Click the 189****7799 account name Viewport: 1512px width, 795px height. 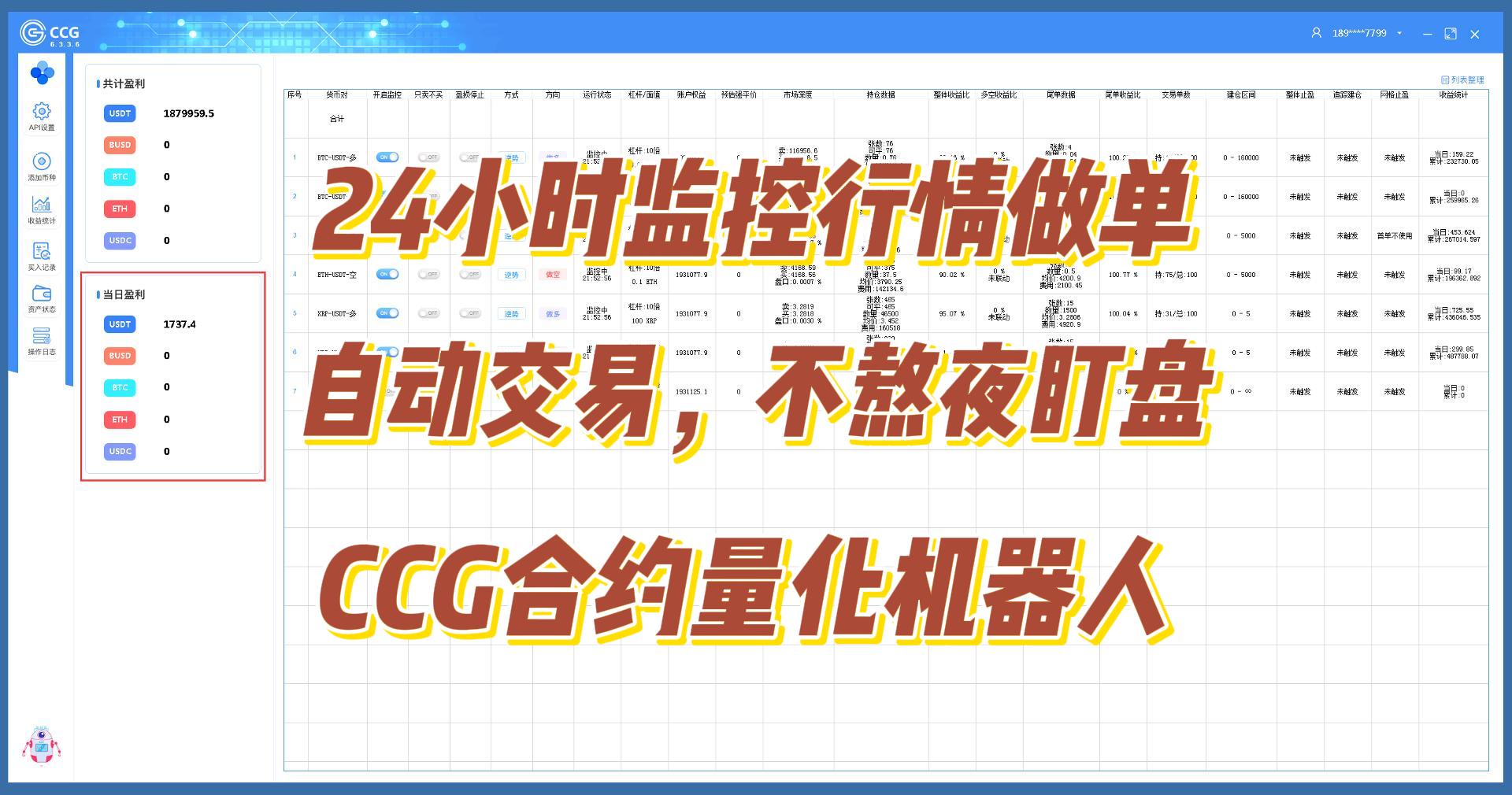pos(1359,33)
